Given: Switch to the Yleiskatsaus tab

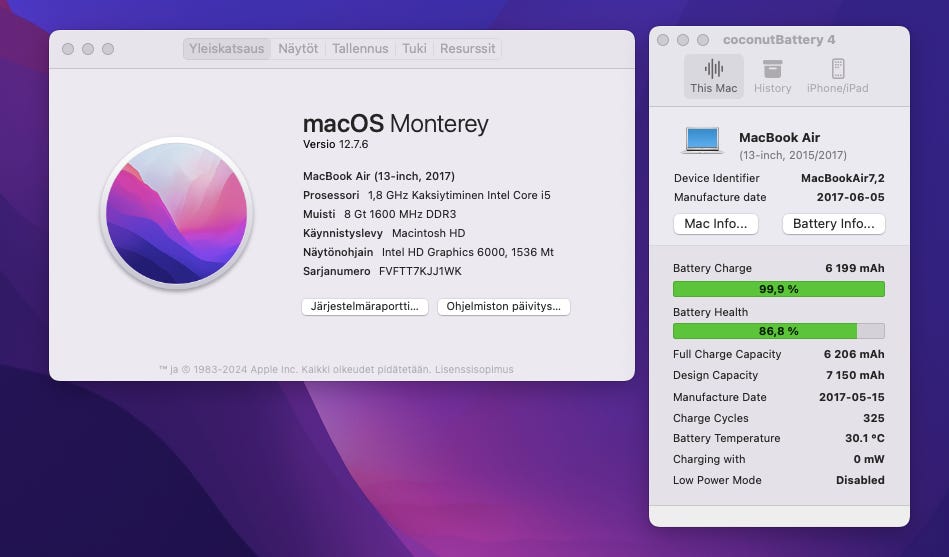Looking at the screenshot, I should pyautogui.click(x=226, y=48).
